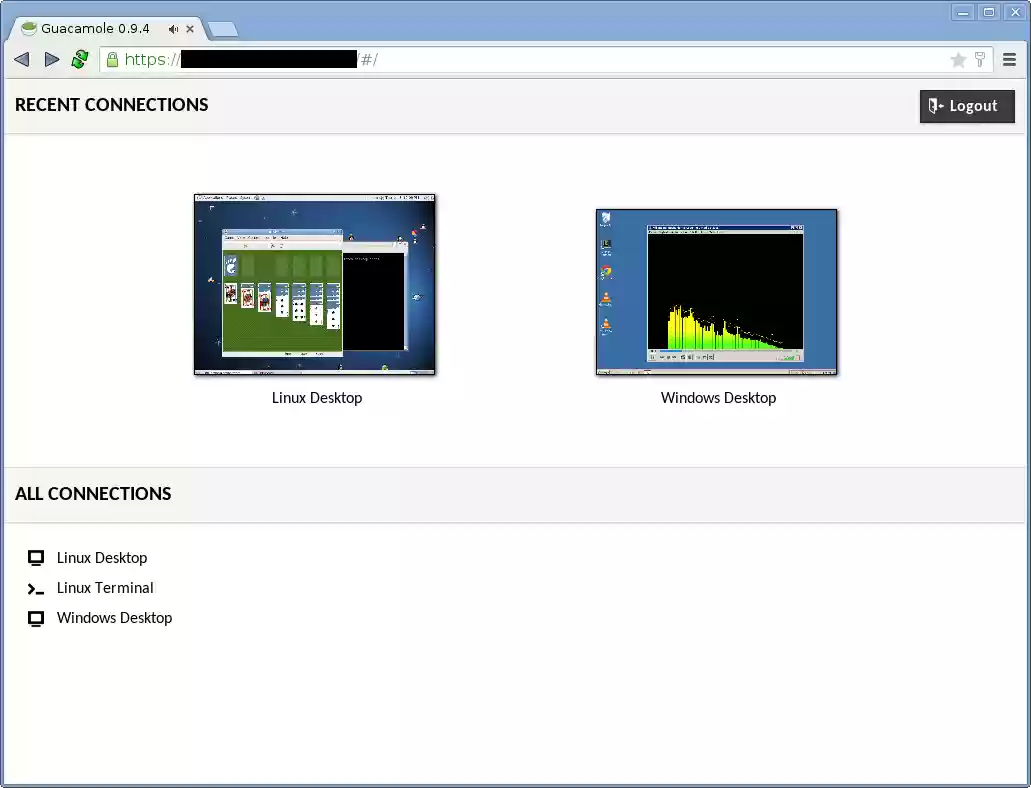Maximize the browser window

[x=989, y=12]
